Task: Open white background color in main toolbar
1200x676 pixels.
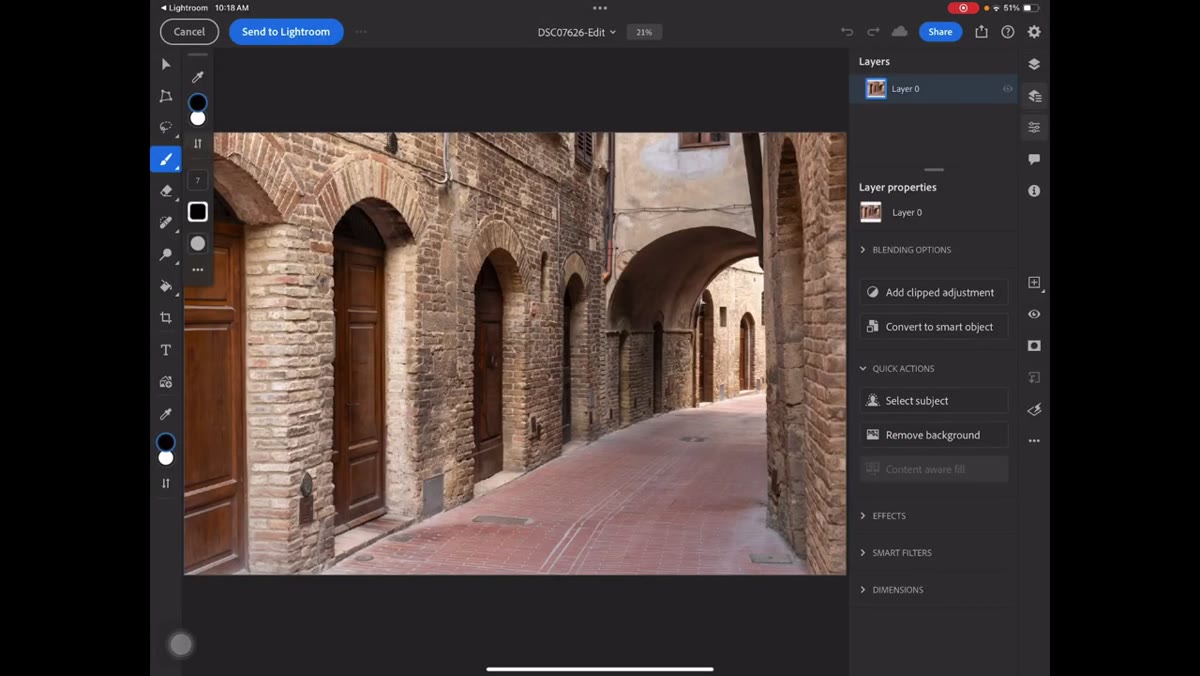Action: 166,458
